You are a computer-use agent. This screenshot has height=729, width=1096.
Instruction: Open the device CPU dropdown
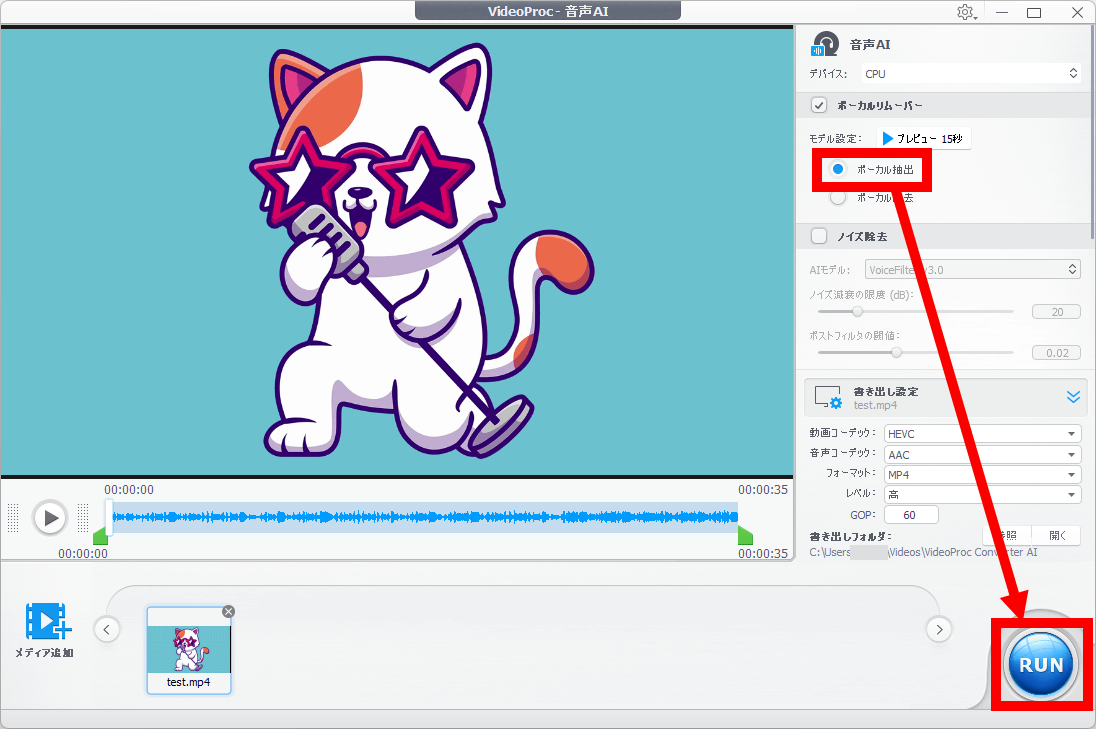click(971, 73)
